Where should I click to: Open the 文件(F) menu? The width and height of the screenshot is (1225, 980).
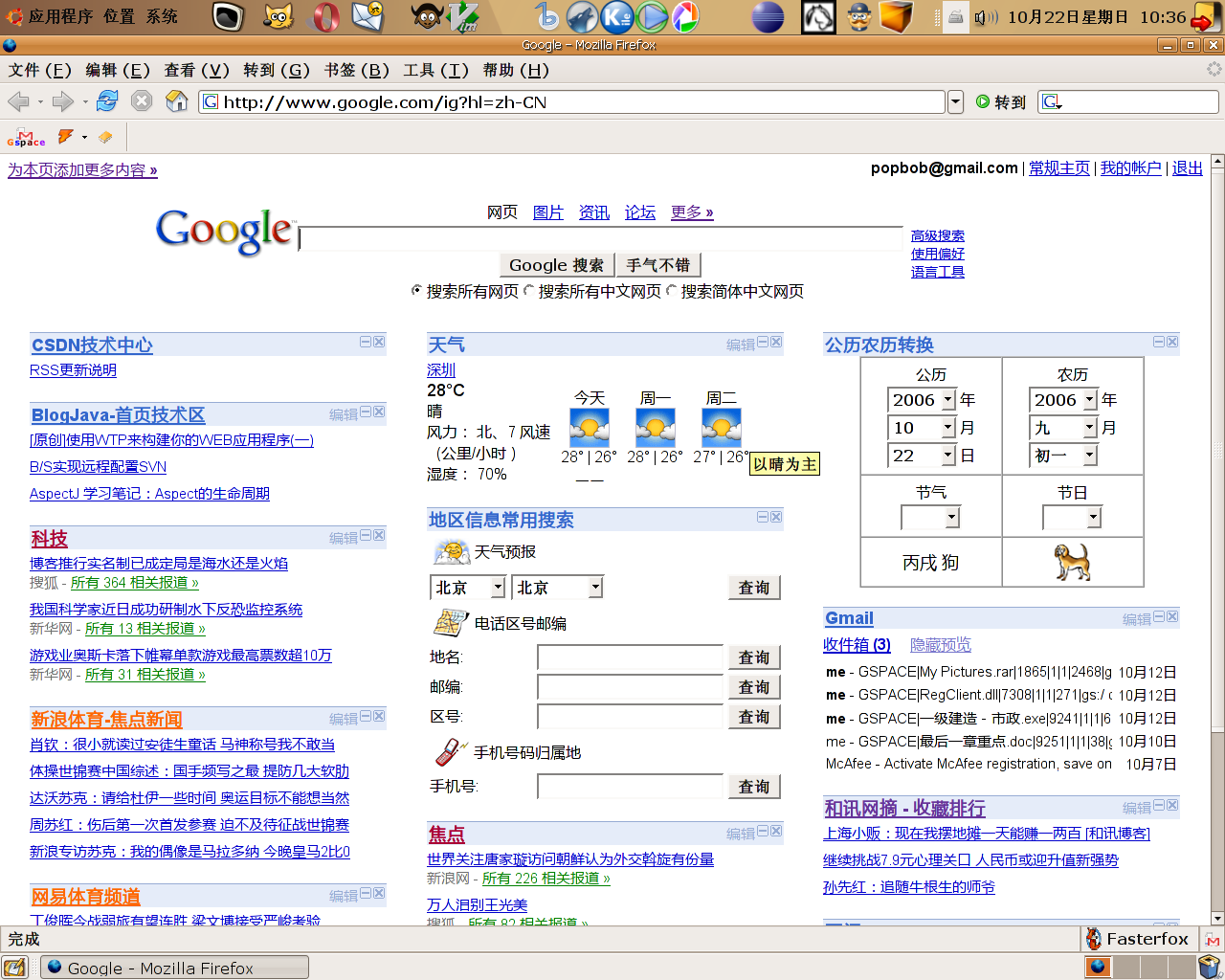pyautogui.click(x=40, y=70)
